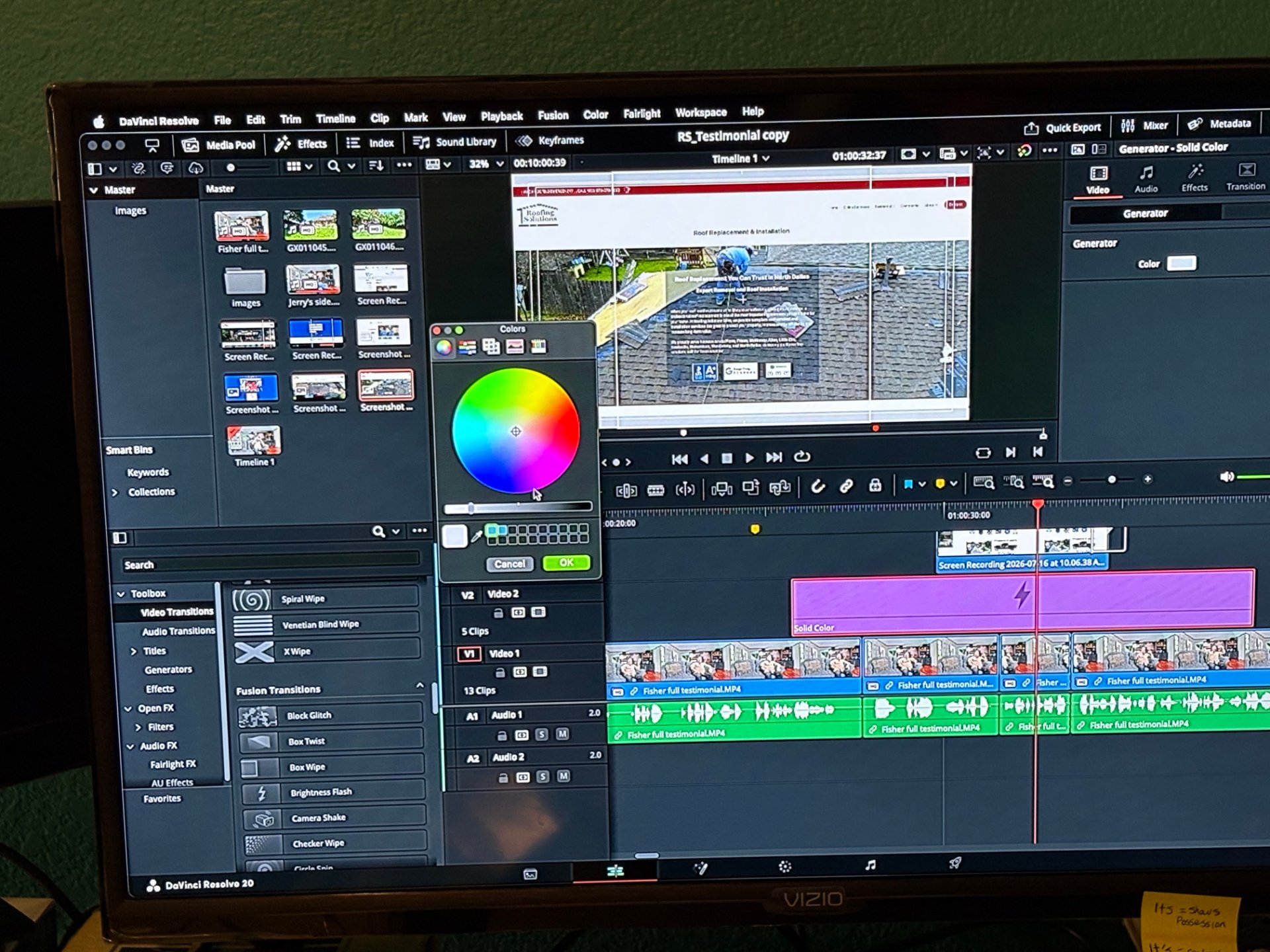
Task: Click Cancel in the Colors dialog
Action: pyautogui.click(x=509, y=564)
